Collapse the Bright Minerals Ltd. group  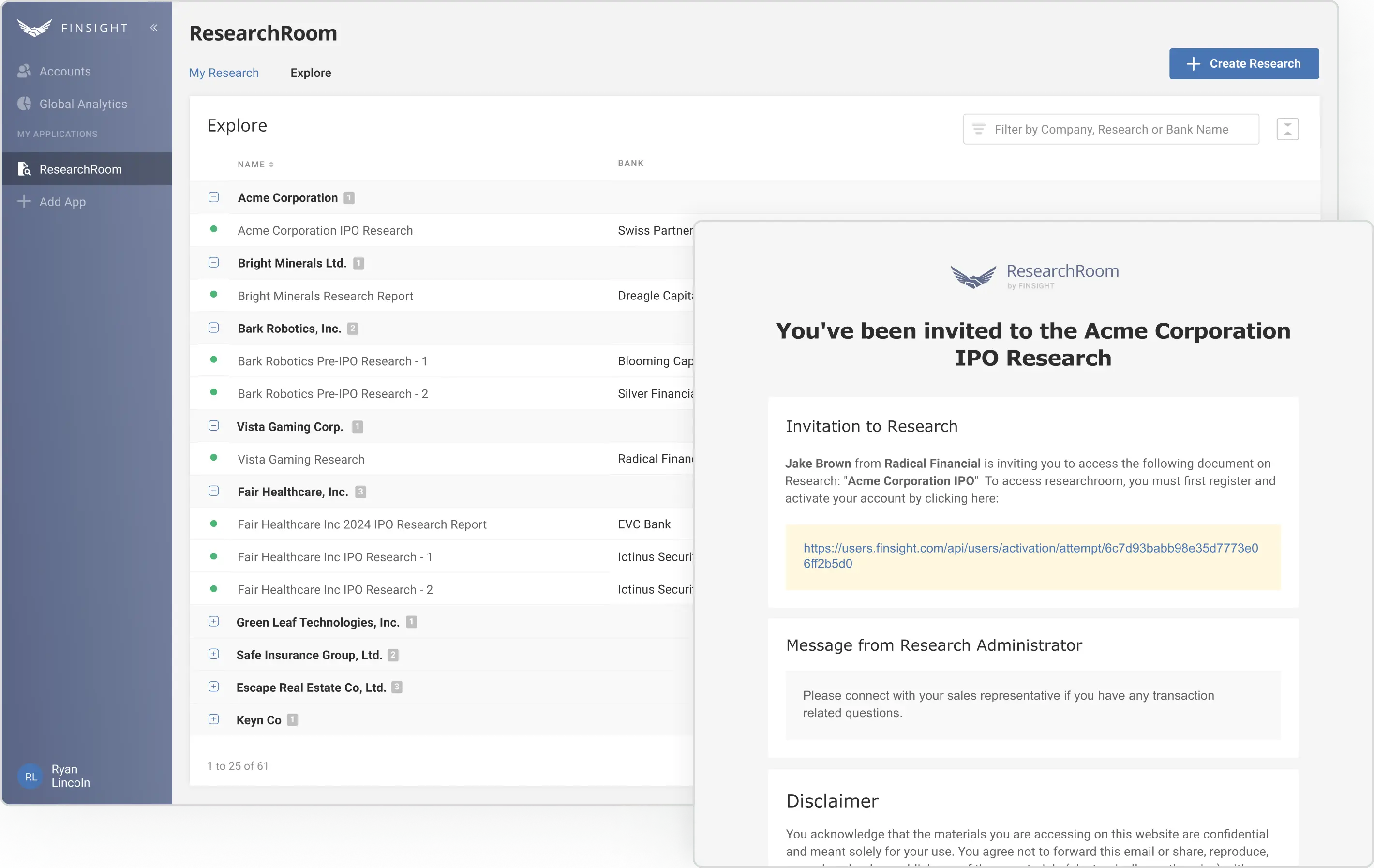(213, 263)
